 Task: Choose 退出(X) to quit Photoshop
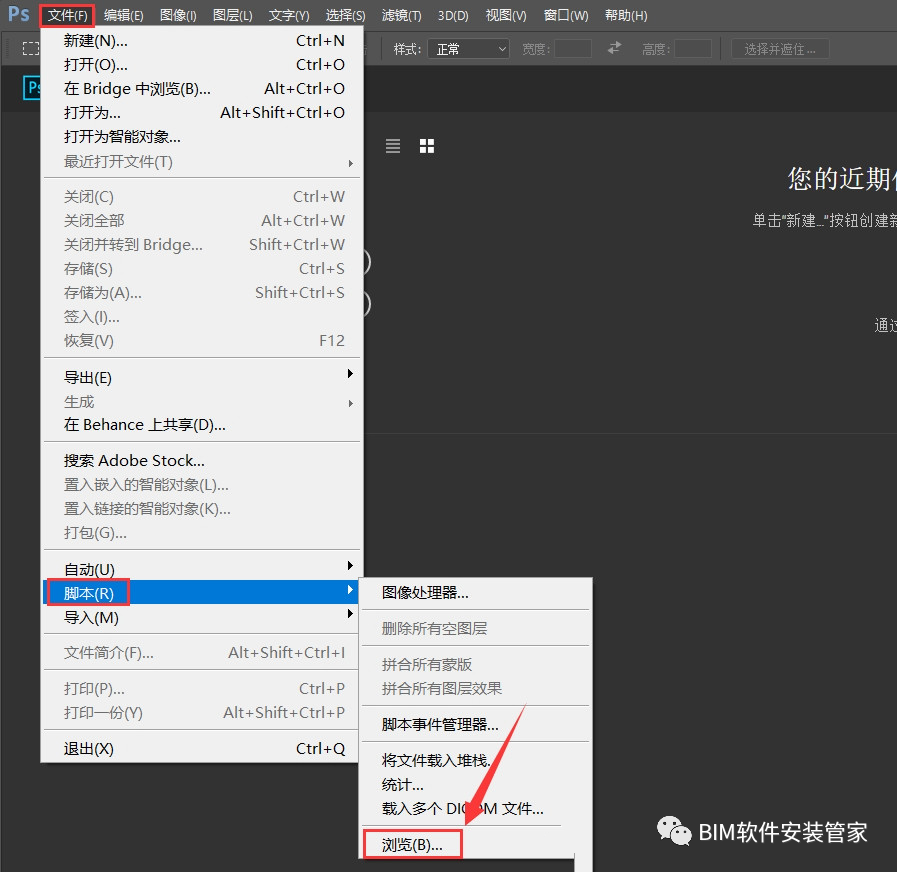click(202, 748)
